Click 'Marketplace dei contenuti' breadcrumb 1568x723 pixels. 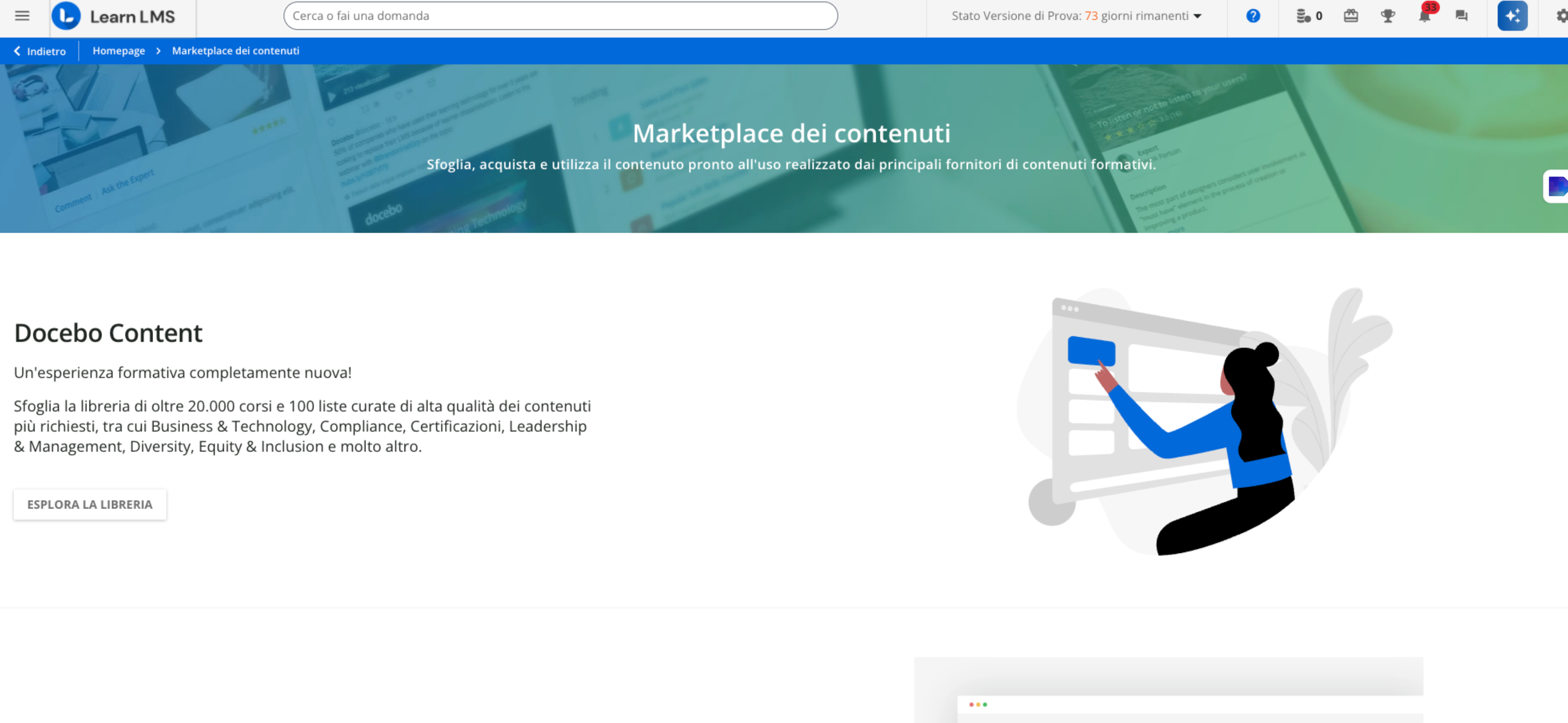(235, 51)
